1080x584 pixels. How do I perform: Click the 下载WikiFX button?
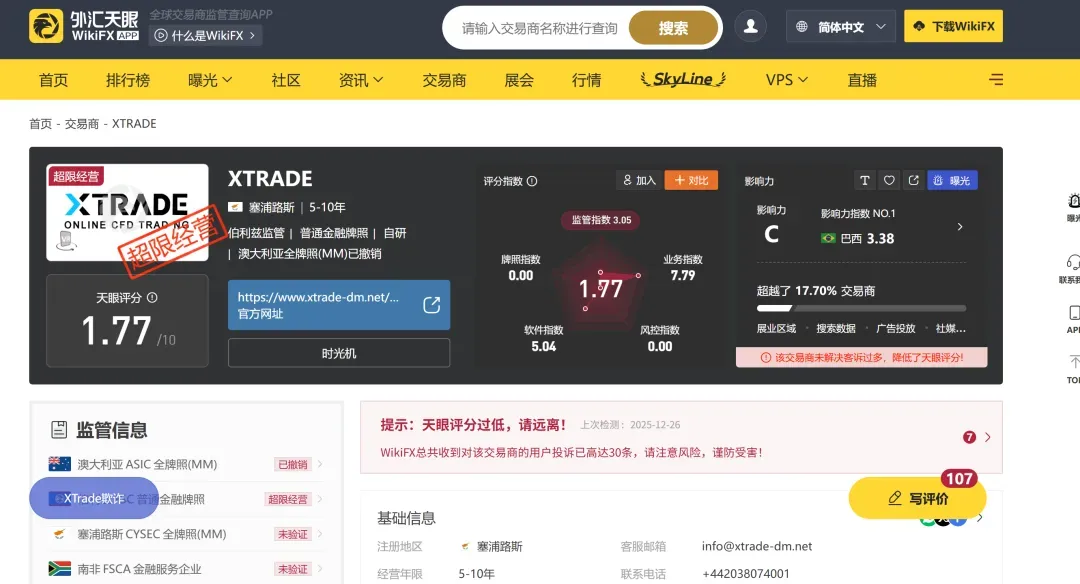pos(953,26)
